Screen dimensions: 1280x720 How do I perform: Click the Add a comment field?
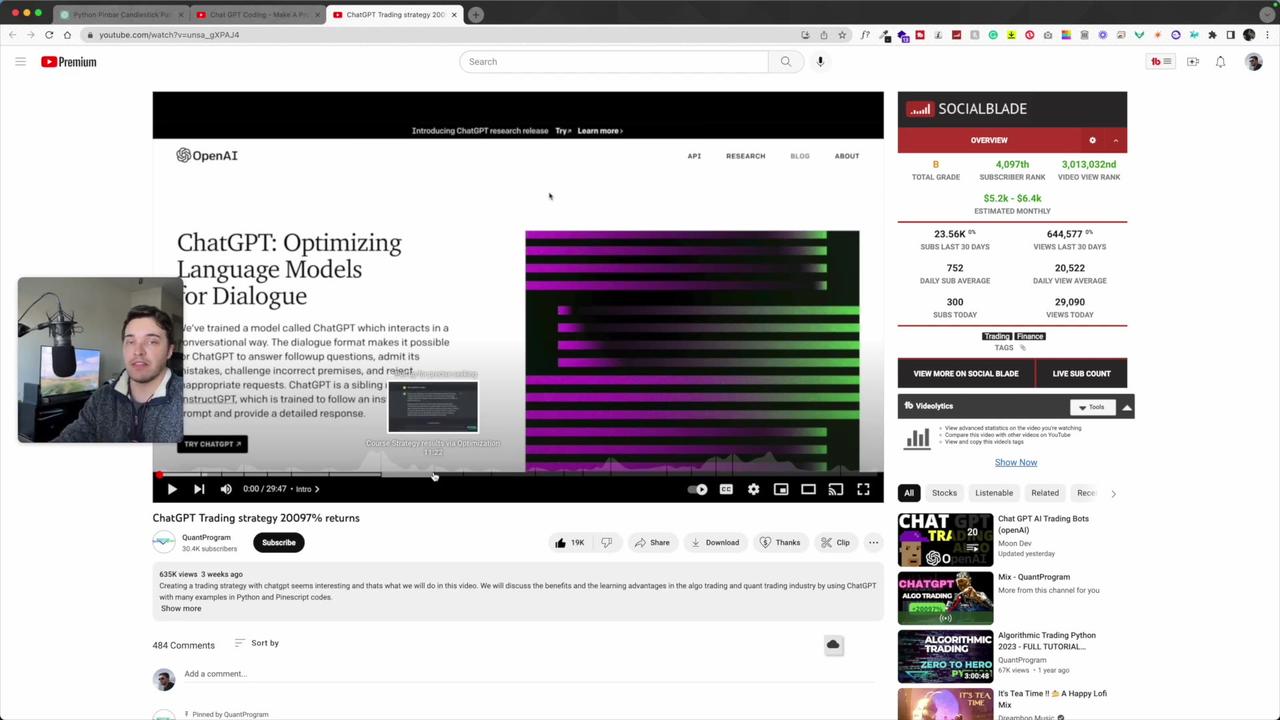click(300, 673)
